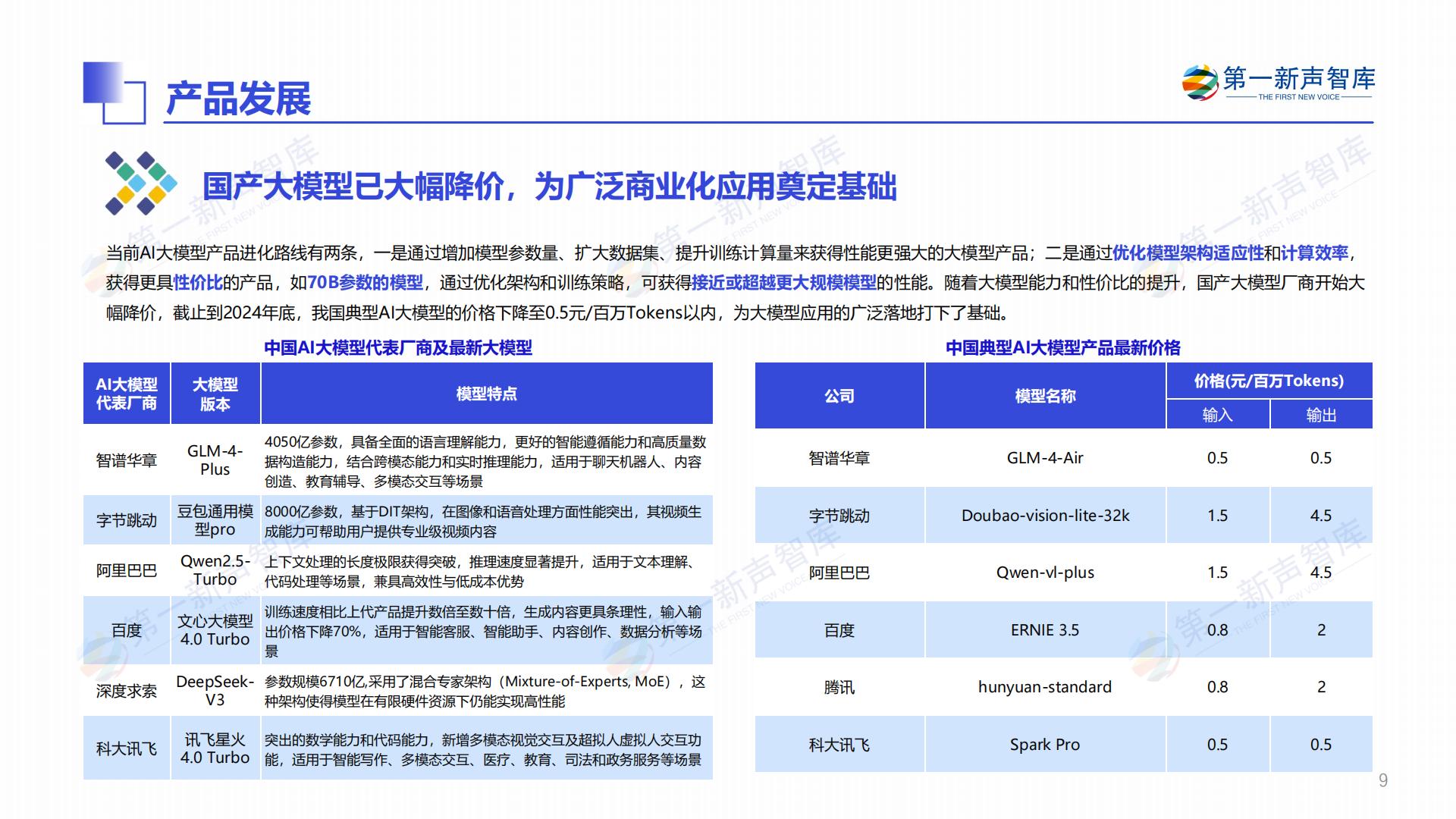The height and width of the screenshot is (819, 1456).
Task: Click the 输出 sub-header cell
Action: click(1322, 415)
